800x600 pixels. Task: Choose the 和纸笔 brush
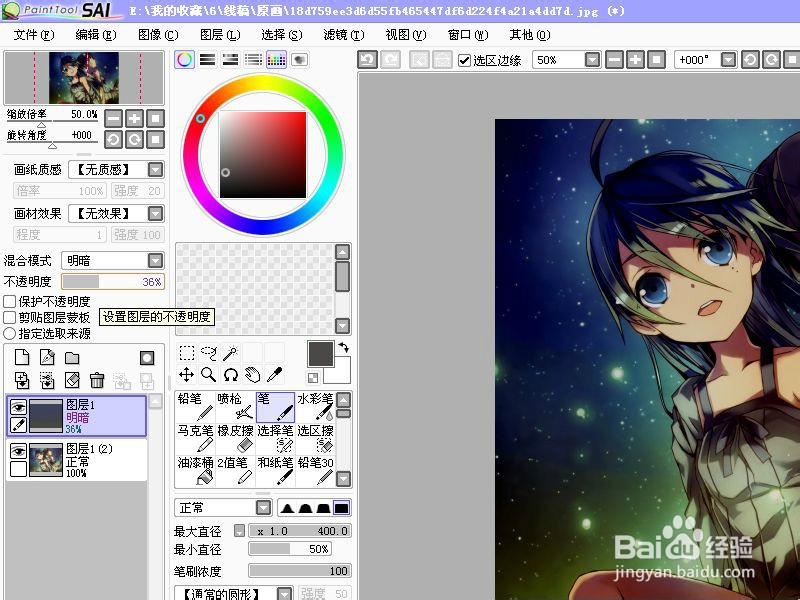pyautogui.click(x=276, y=470)
